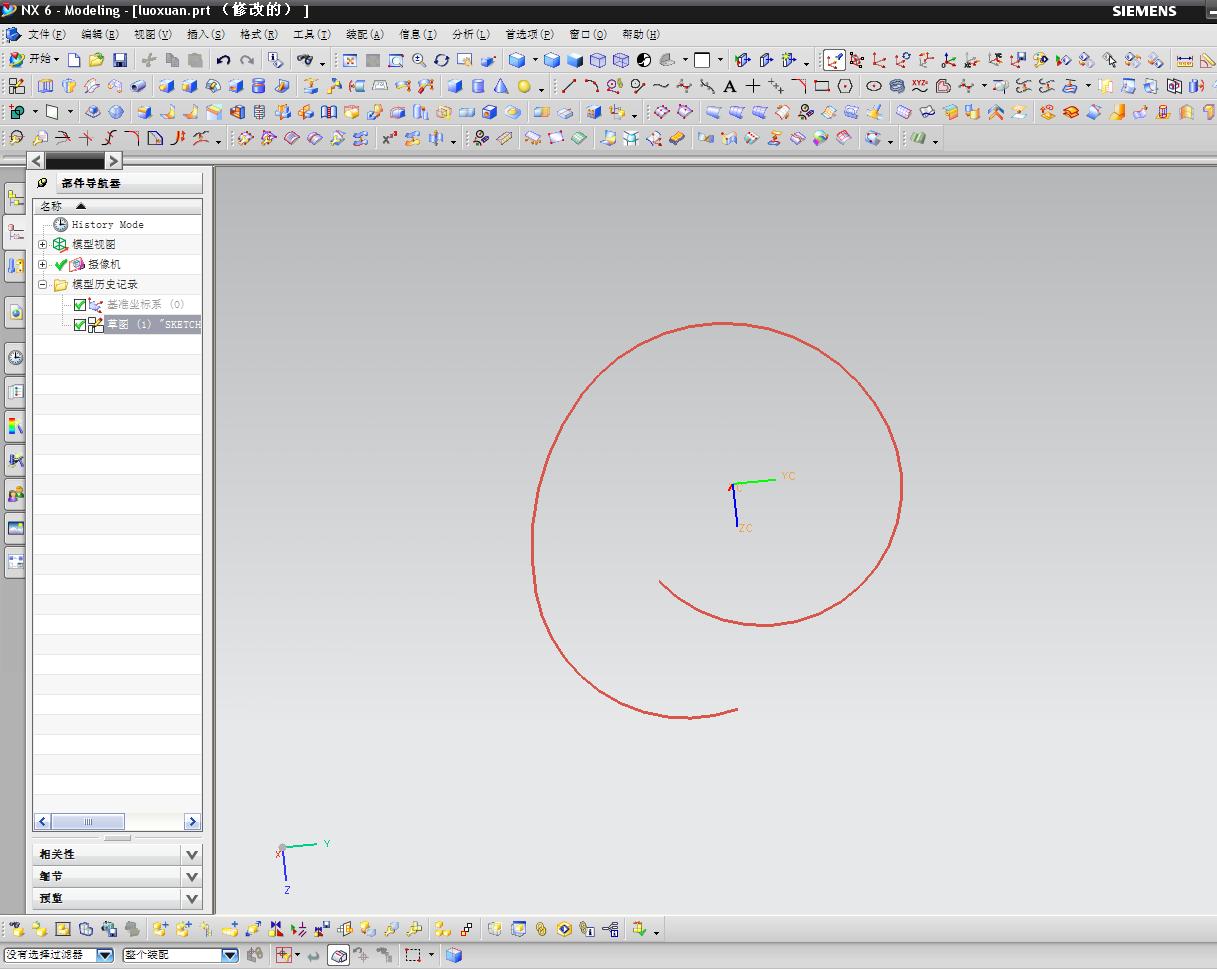
Task: Select the Helix curve tool
Action: [897, 86]
